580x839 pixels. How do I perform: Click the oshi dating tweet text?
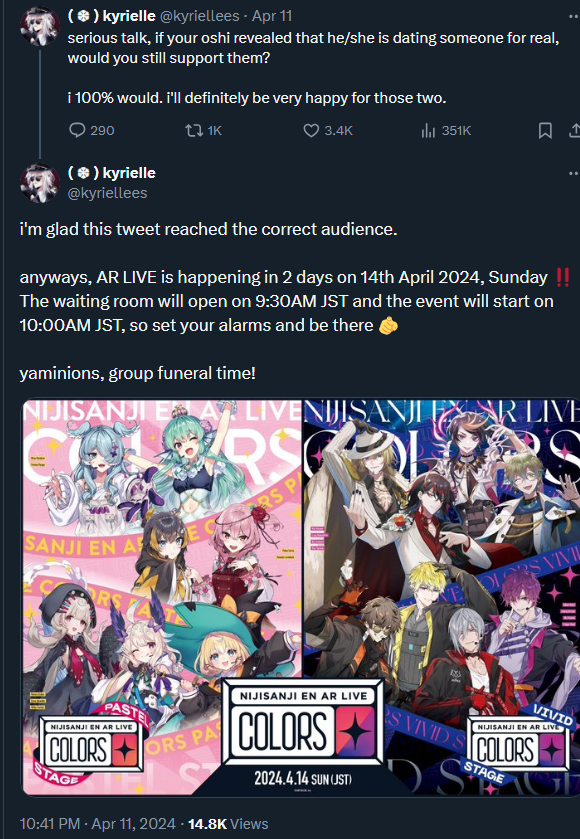coord(314,68)
